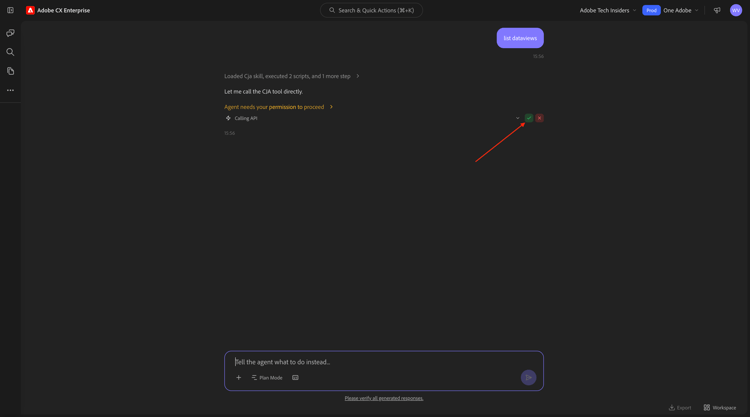This screenshot has width=750, height=417.
Task: Expand the Loaded Cja skill steps summary
Action: point(291,76)
